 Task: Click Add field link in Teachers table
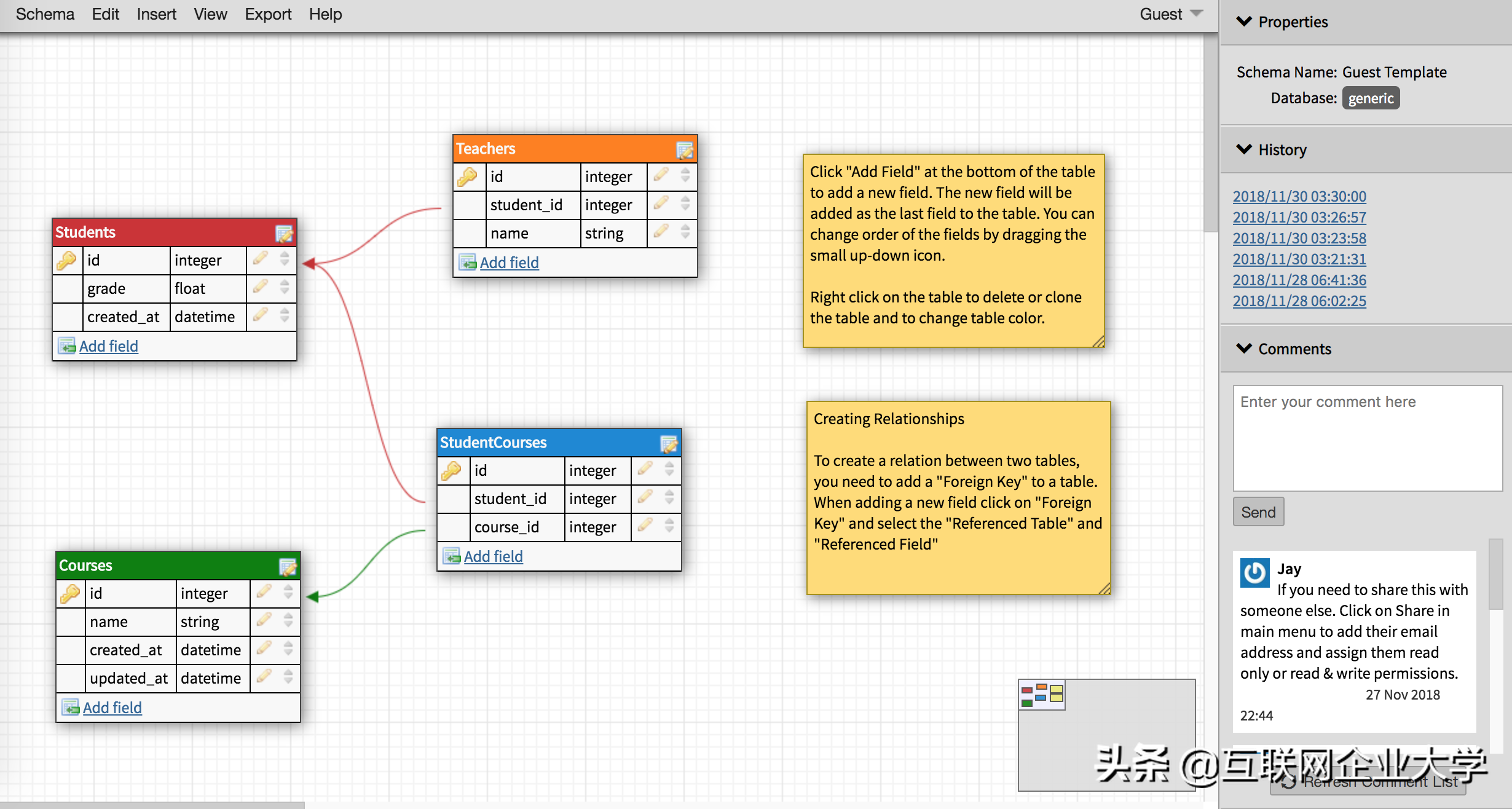click(509, 262)
